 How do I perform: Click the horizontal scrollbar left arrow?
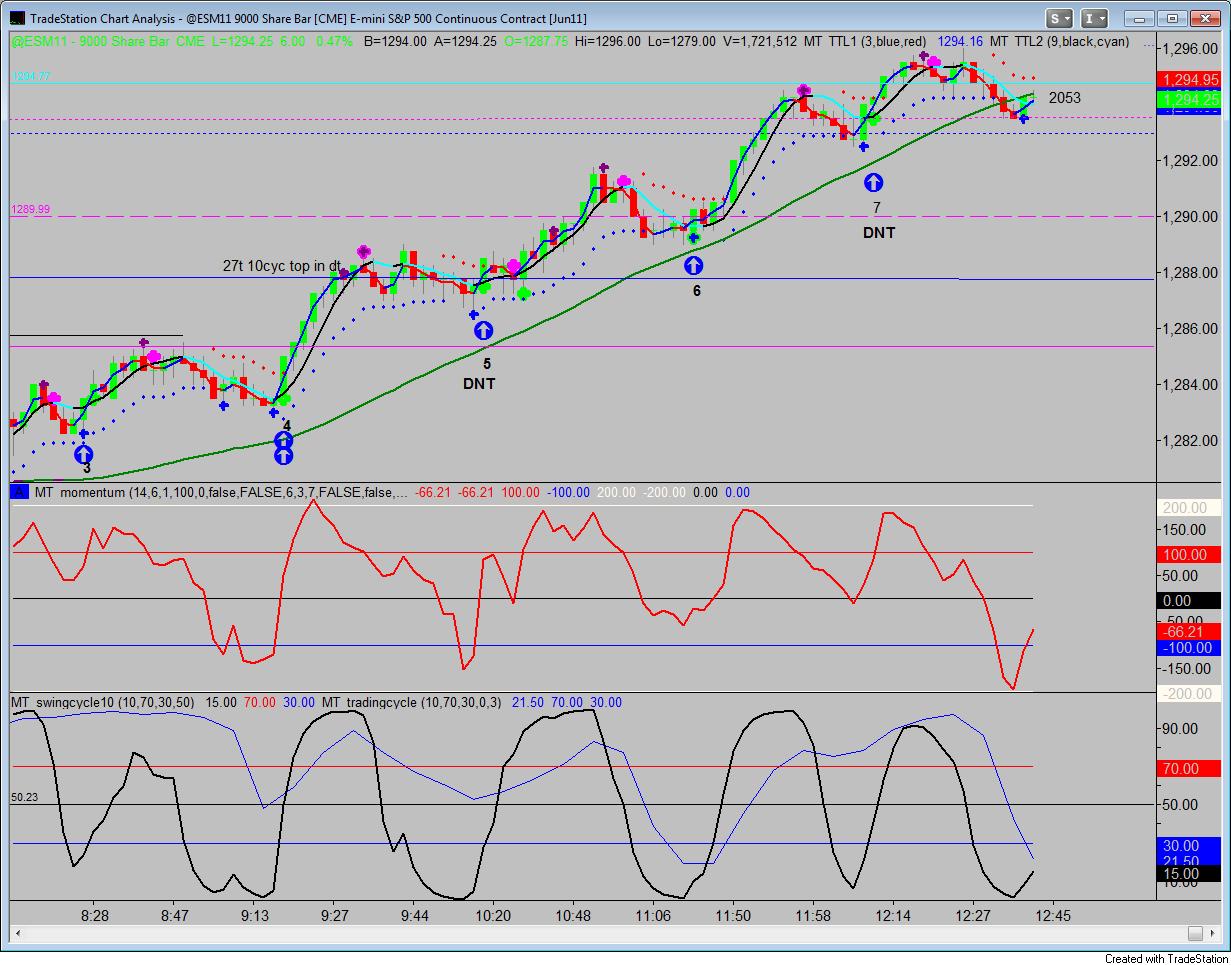tap(18, 934)
